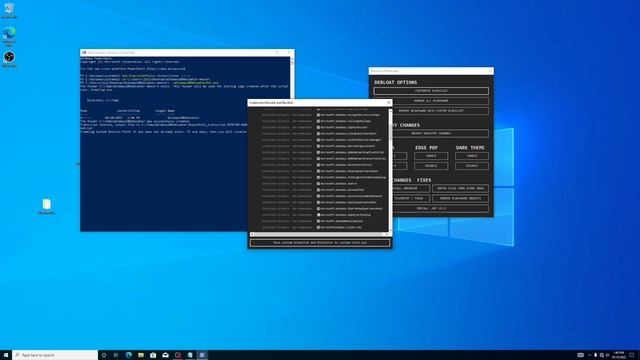Toggle Microsoft.Windows.CloudExperienceHost checkbox
The width and height of the screenshot is (640, 360).
point(318,133)
